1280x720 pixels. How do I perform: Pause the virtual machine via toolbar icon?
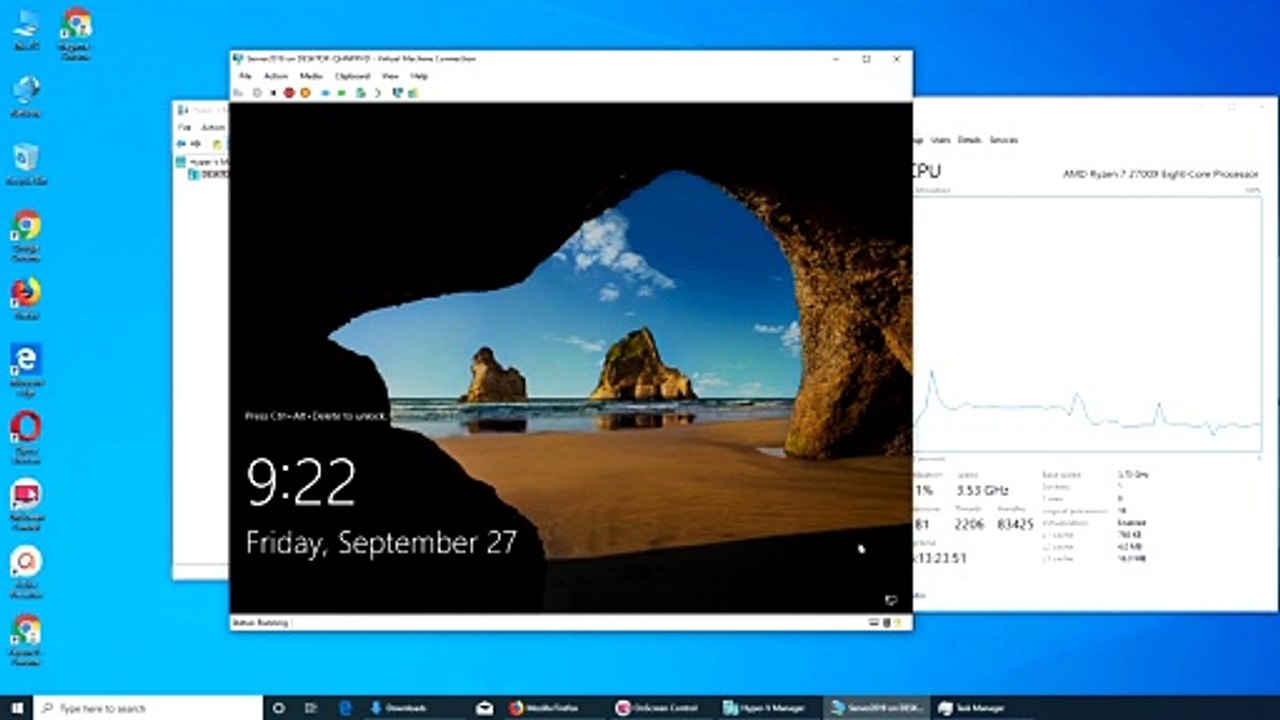pos(325,93)
